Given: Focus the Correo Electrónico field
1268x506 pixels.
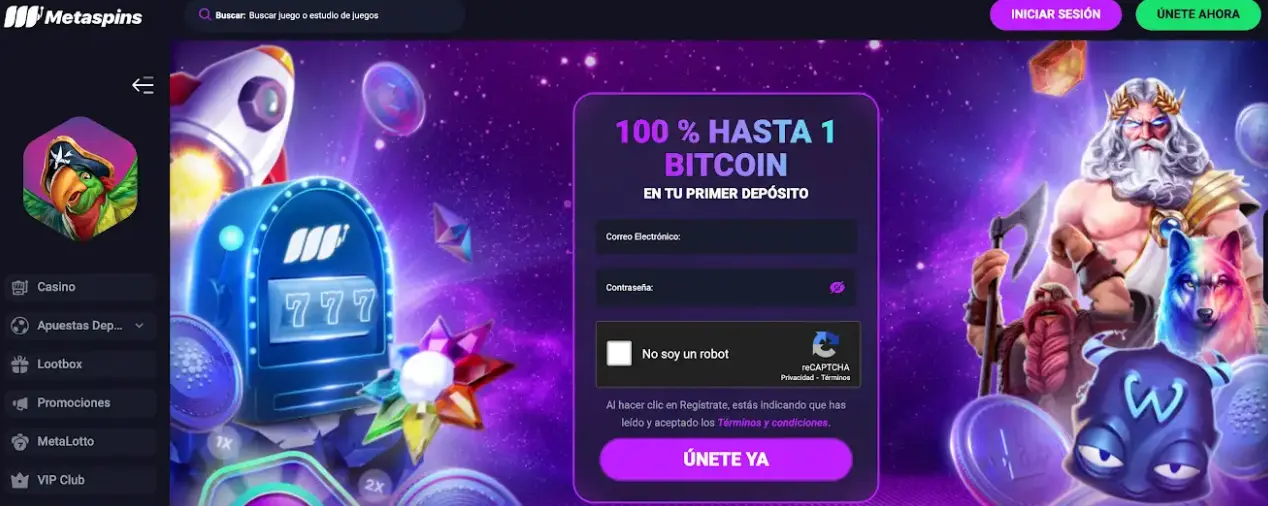Looking at the screenshot, I should [727, 237].
